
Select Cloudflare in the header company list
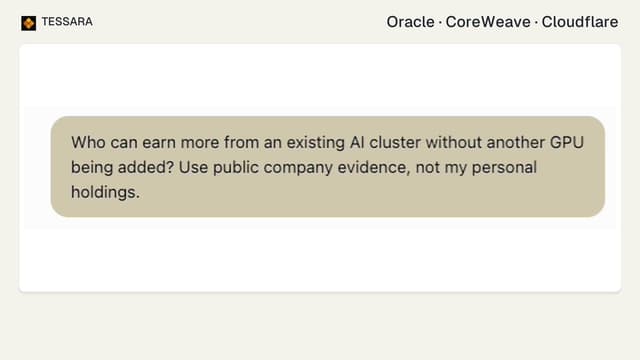(x=580, y=22)
